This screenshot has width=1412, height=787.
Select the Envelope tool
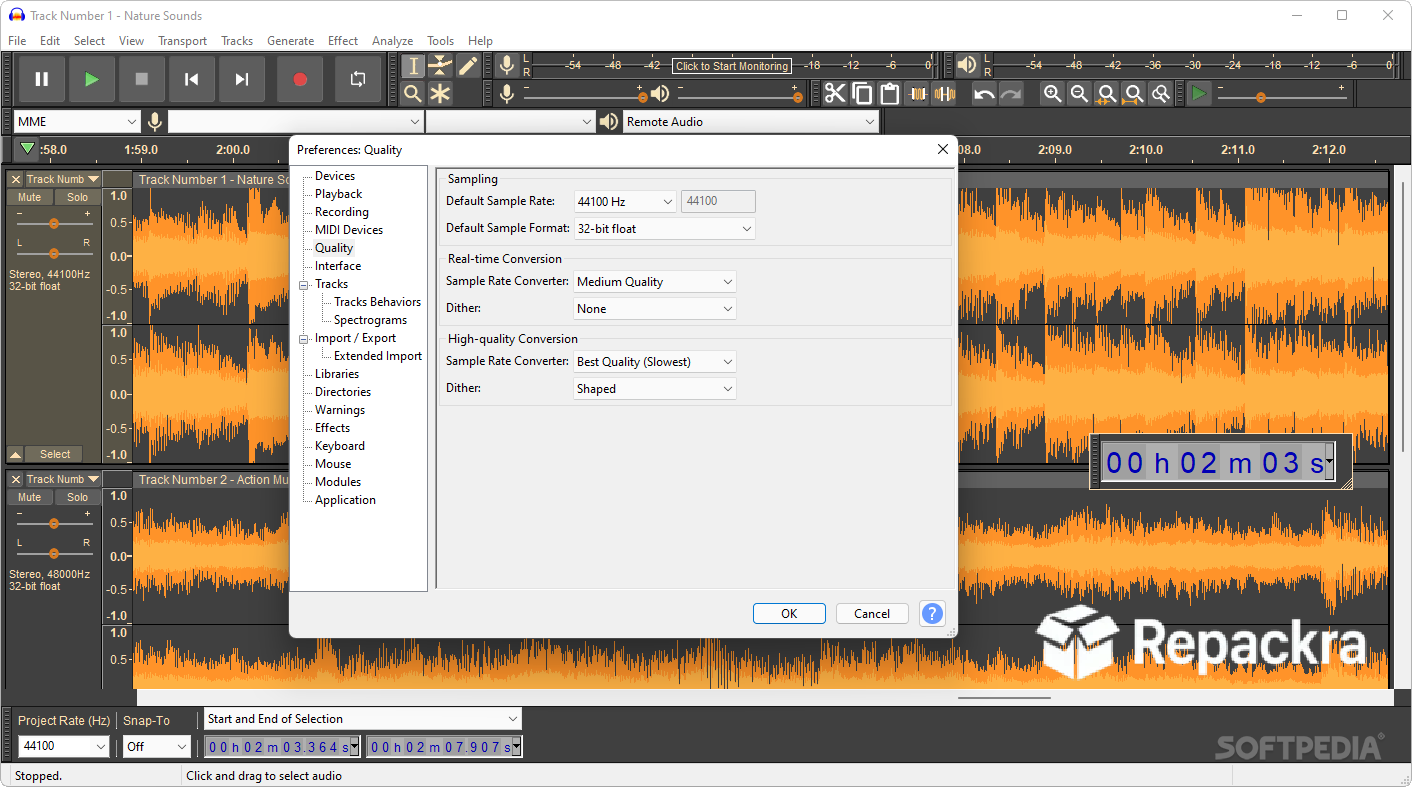pyautogui.click(x=440, y=66)
